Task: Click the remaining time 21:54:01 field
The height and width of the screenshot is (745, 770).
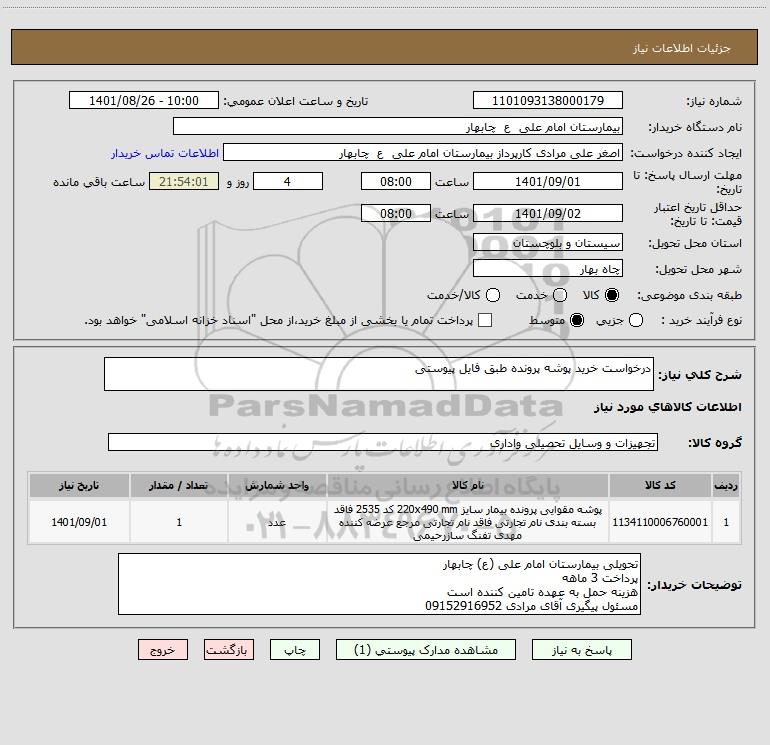Action: (184, 181)
